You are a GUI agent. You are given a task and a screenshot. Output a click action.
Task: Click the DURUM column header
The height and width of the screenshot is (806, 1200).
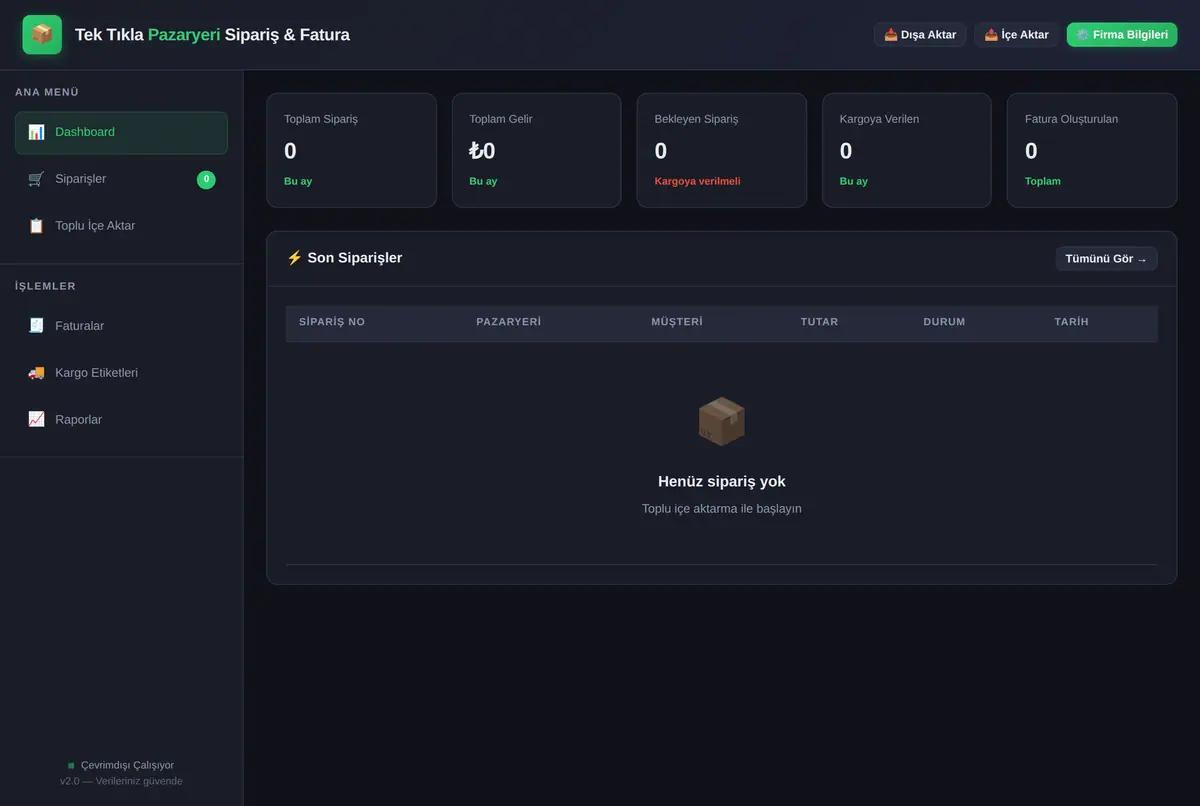pos(944,322)
